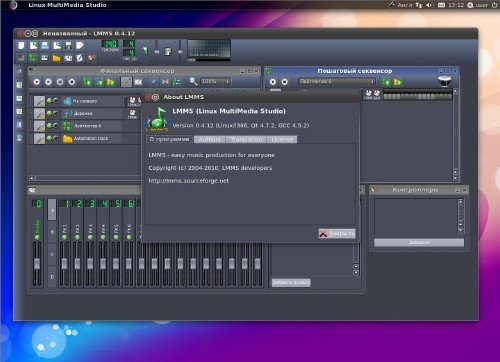Image resolution: width=500 pixels, height=362 pixels.
Task: Mute the third track via green LED
Action: (x=49, y=125)
